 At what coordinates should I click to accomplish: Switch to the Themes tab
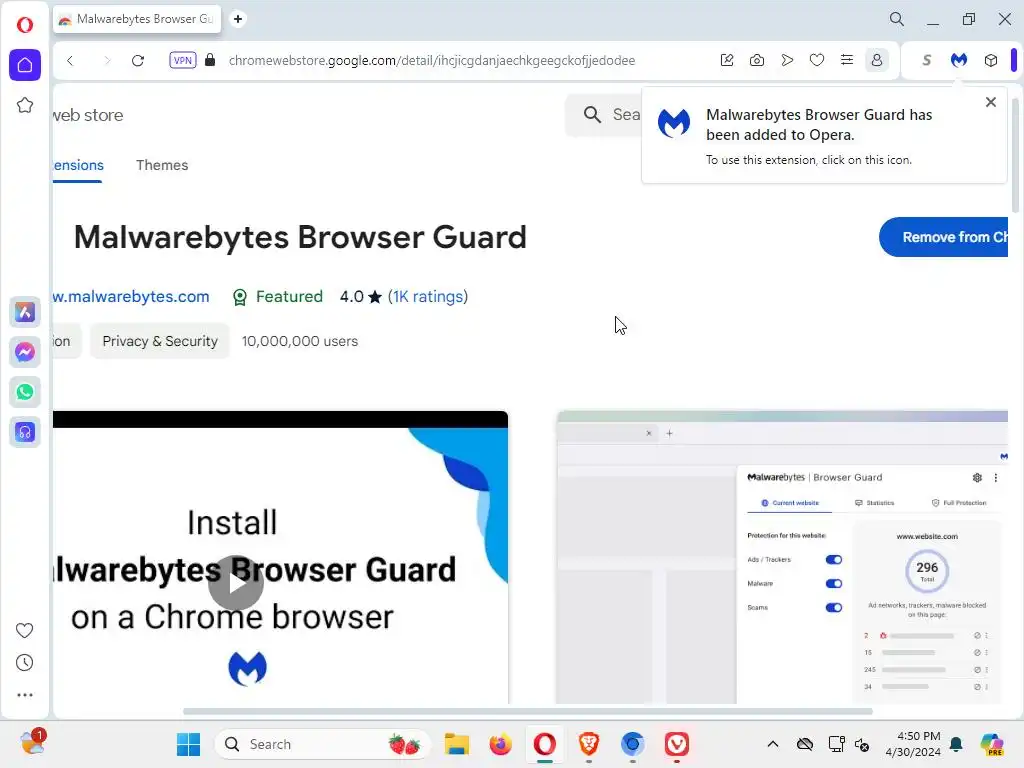pyautogui.click(x=162, y=165)
